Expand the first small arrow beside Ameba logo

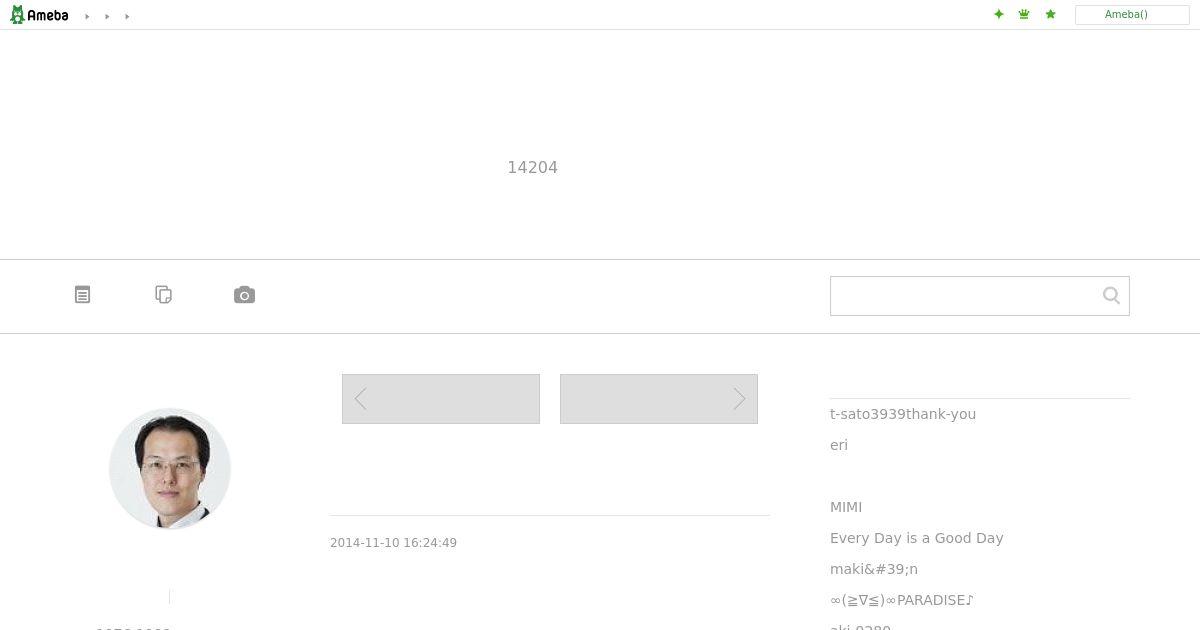pyautogui.click(x=87, y=16)
